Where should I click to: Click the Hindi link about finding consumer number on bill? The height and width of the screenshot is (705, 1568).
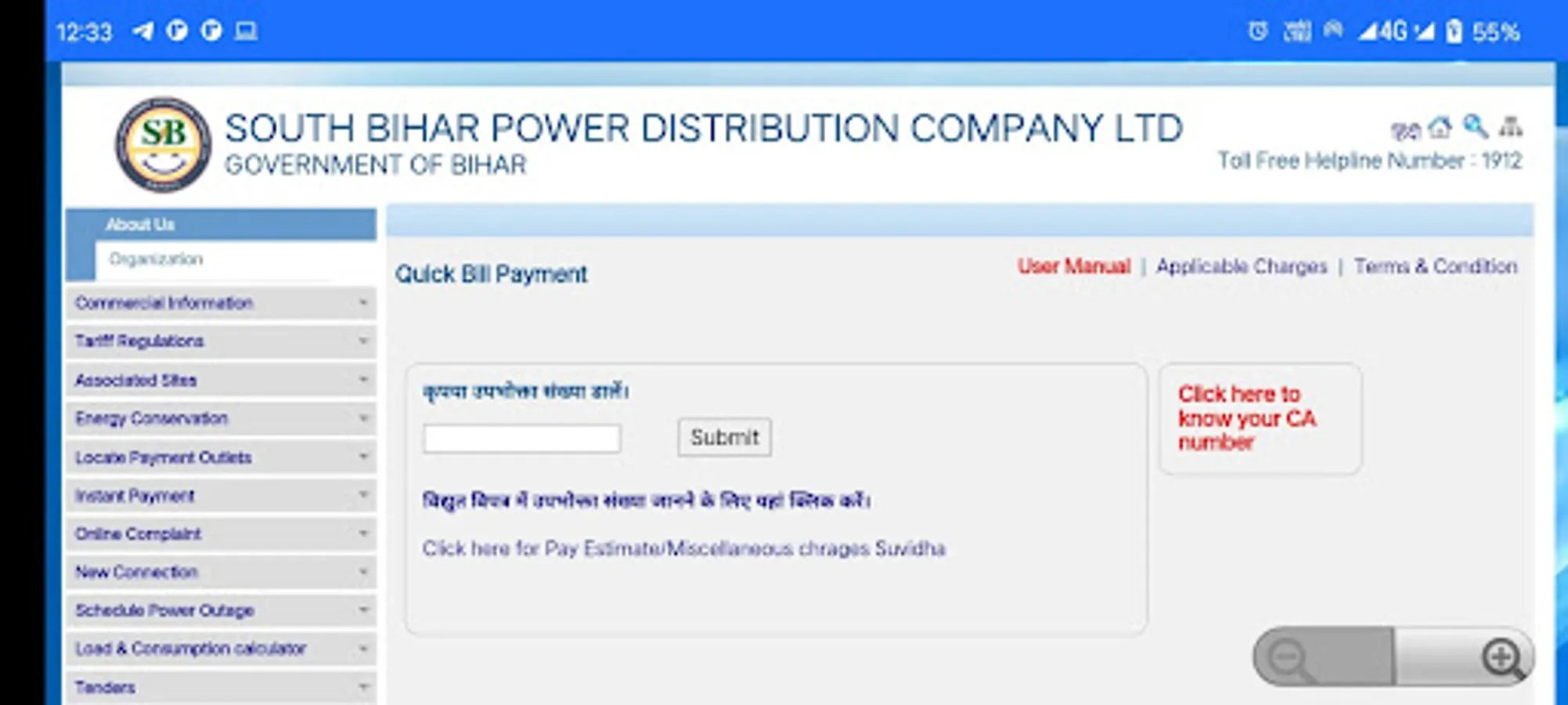[646, 501]
